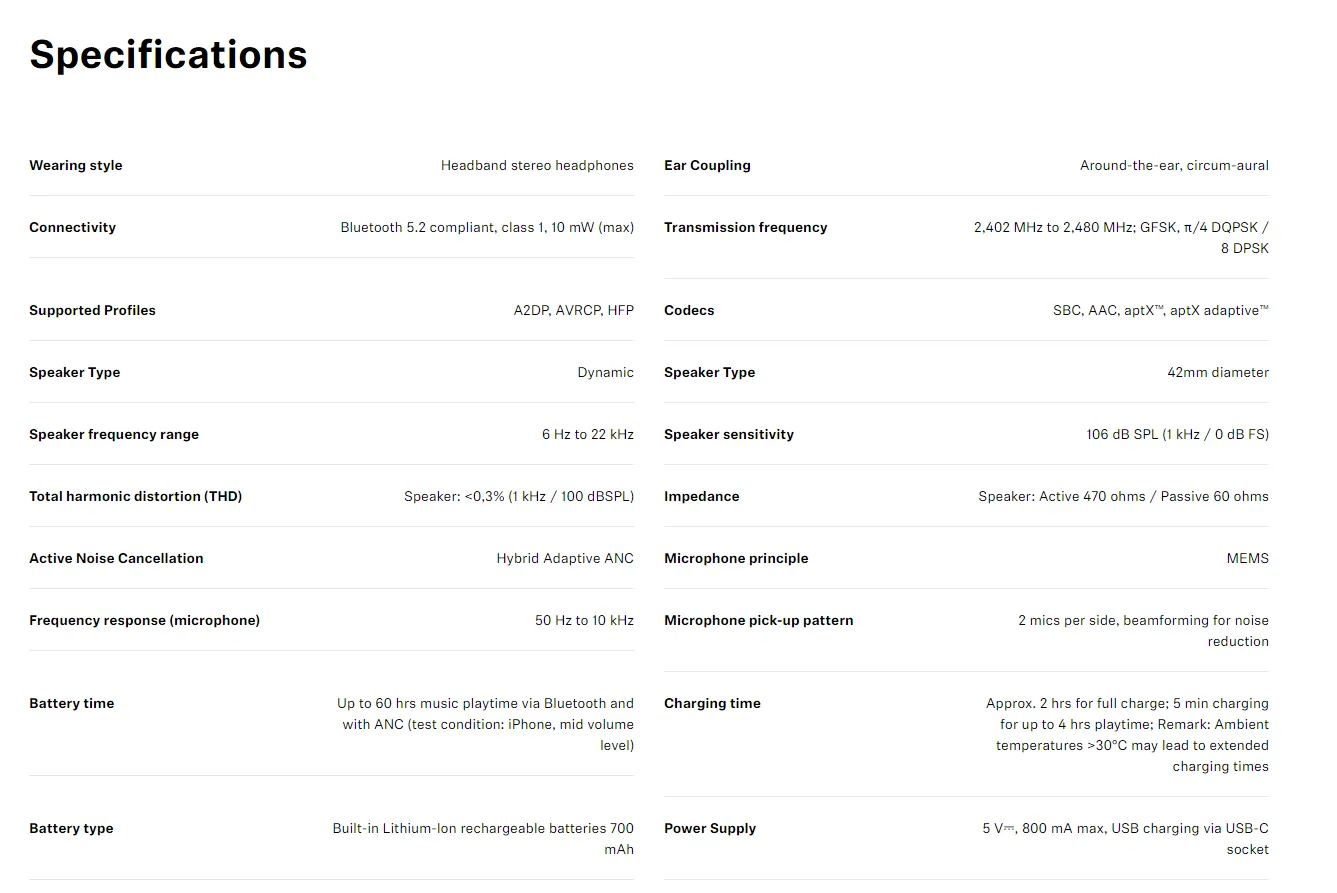The image size is (1337, 893).
Task: Click the A2DP, AVRCP, HFP text
Action: [x=574, y=310]
